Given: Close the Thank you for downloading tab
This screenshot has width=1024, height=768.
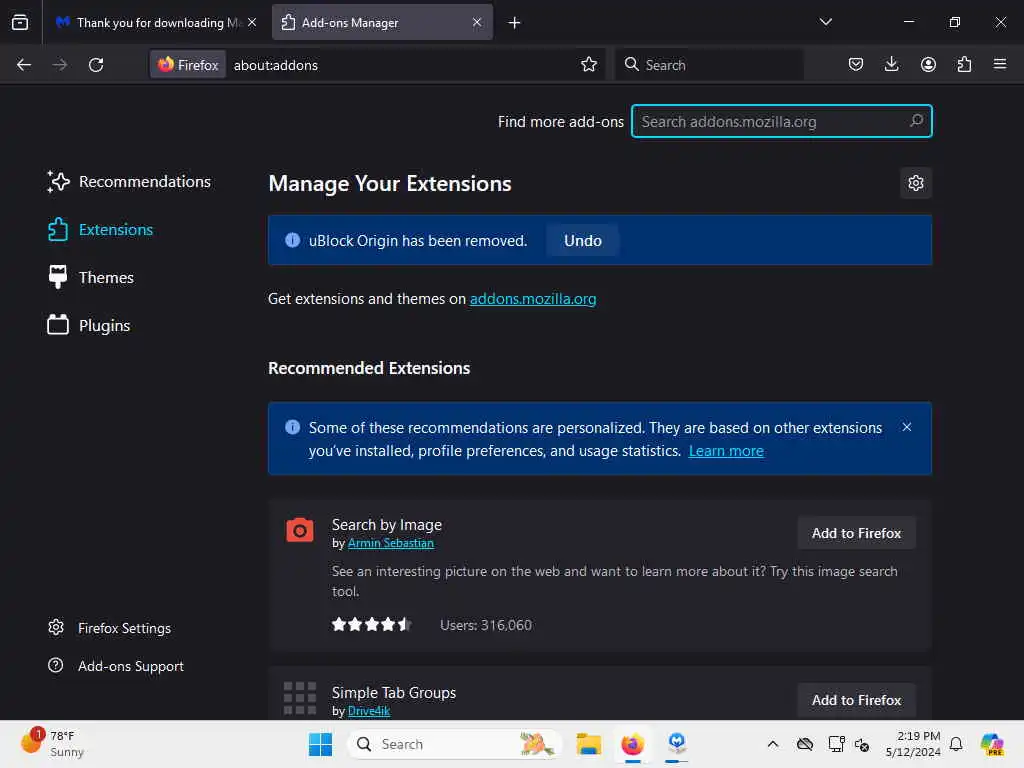Looking at the screenshot, I should pyautogui.click(x=252, y=23).
